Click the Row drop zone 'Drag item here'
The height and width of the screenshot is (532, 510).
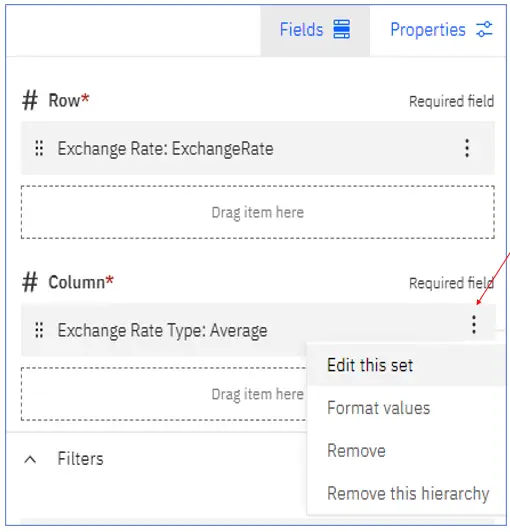[258, 212]
